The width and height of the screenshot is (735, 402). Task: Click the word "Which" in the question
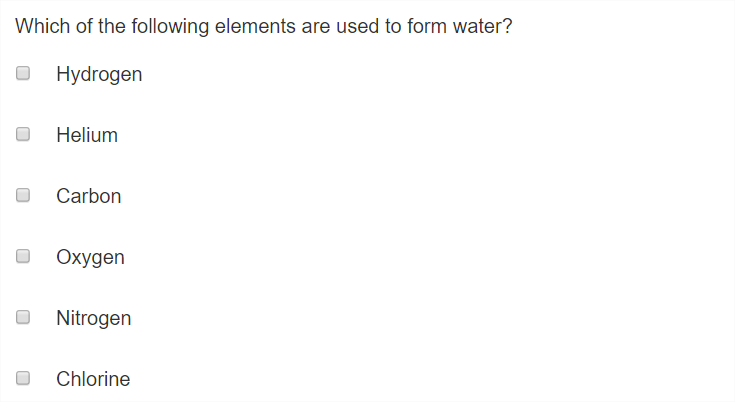pos(42,26)
